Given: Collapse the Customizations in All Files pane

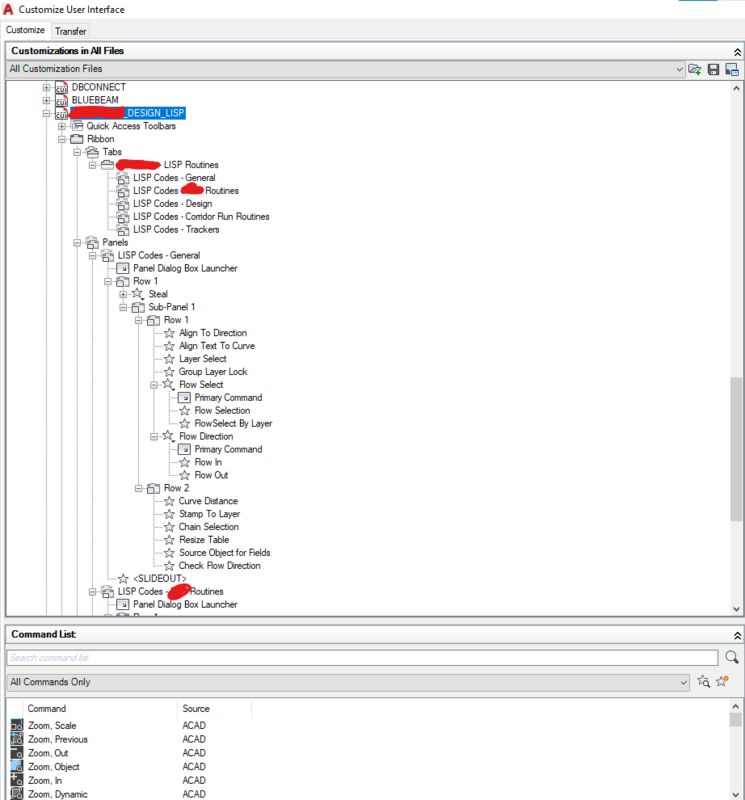Looking at the screenshot, I should pos(737,52).
